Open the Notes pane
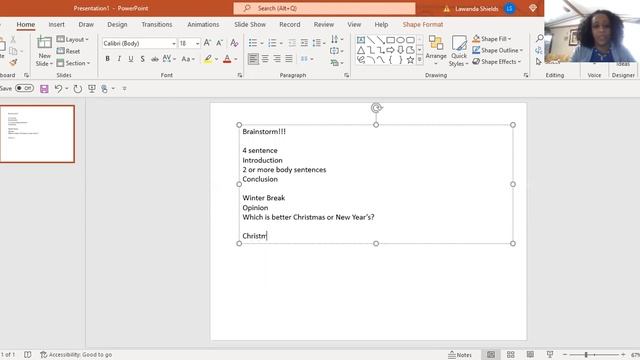 point(460,355)
